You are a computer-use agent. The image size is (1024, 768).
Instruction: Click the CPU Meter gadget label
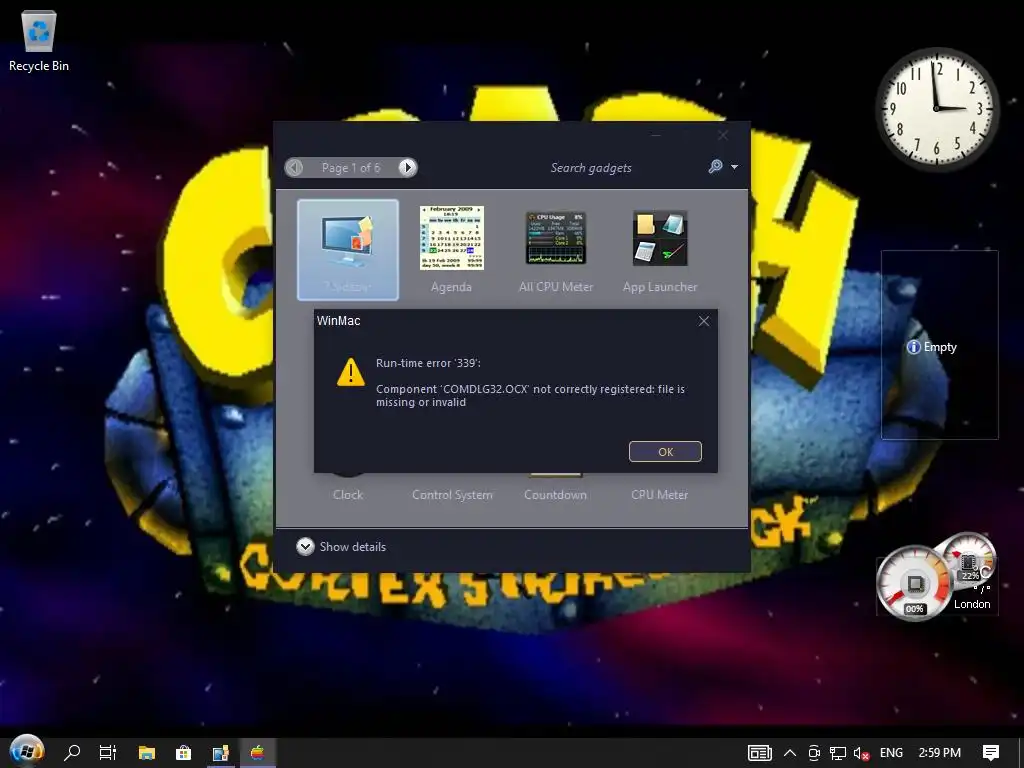[660, 494]
